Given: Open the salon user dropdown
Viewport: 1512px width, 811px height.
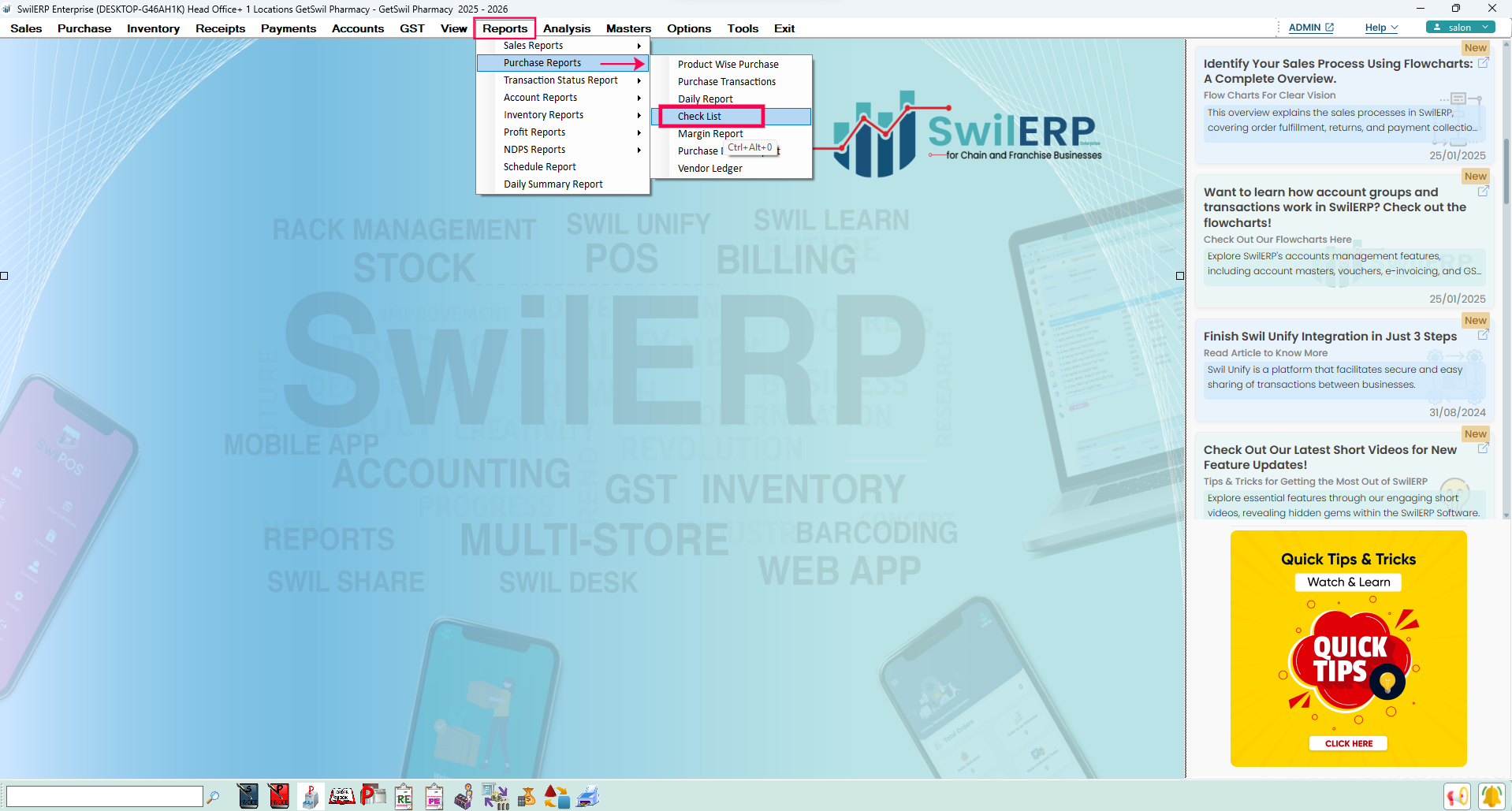Looking at the screenshot, I should click(x=1460, y=28).
